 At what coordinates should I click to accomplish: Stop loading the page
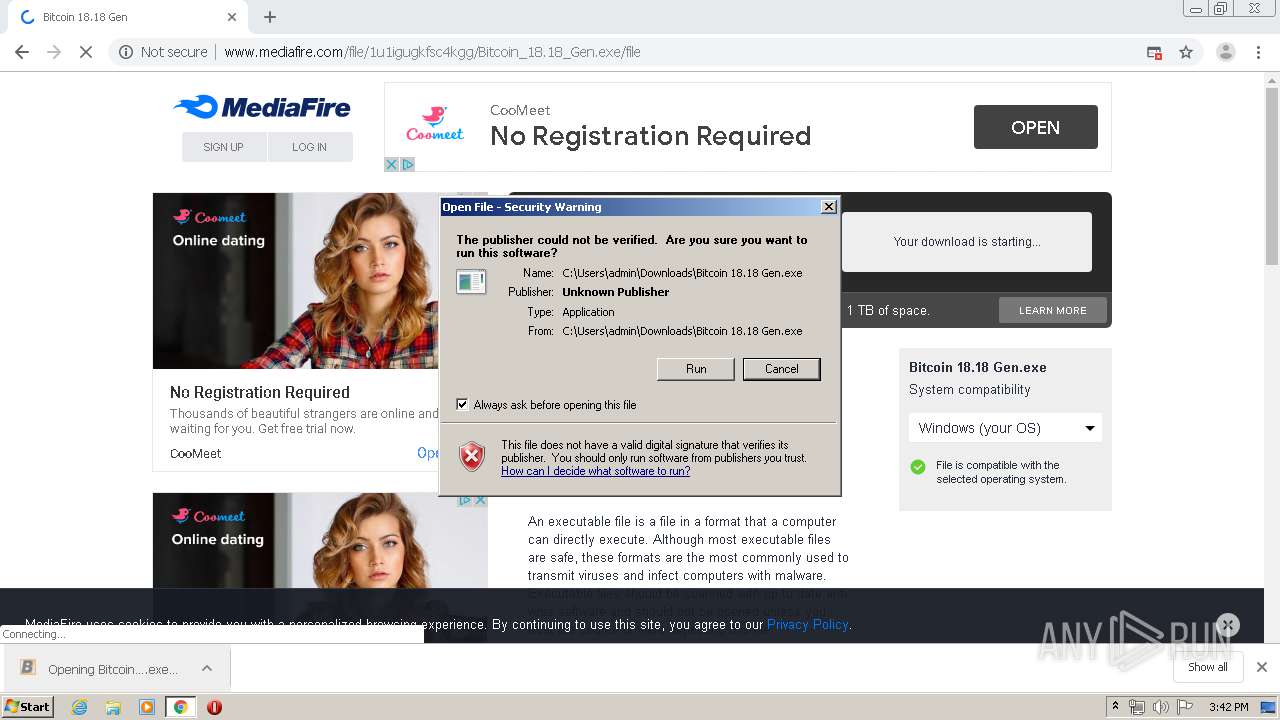[86, 52]
